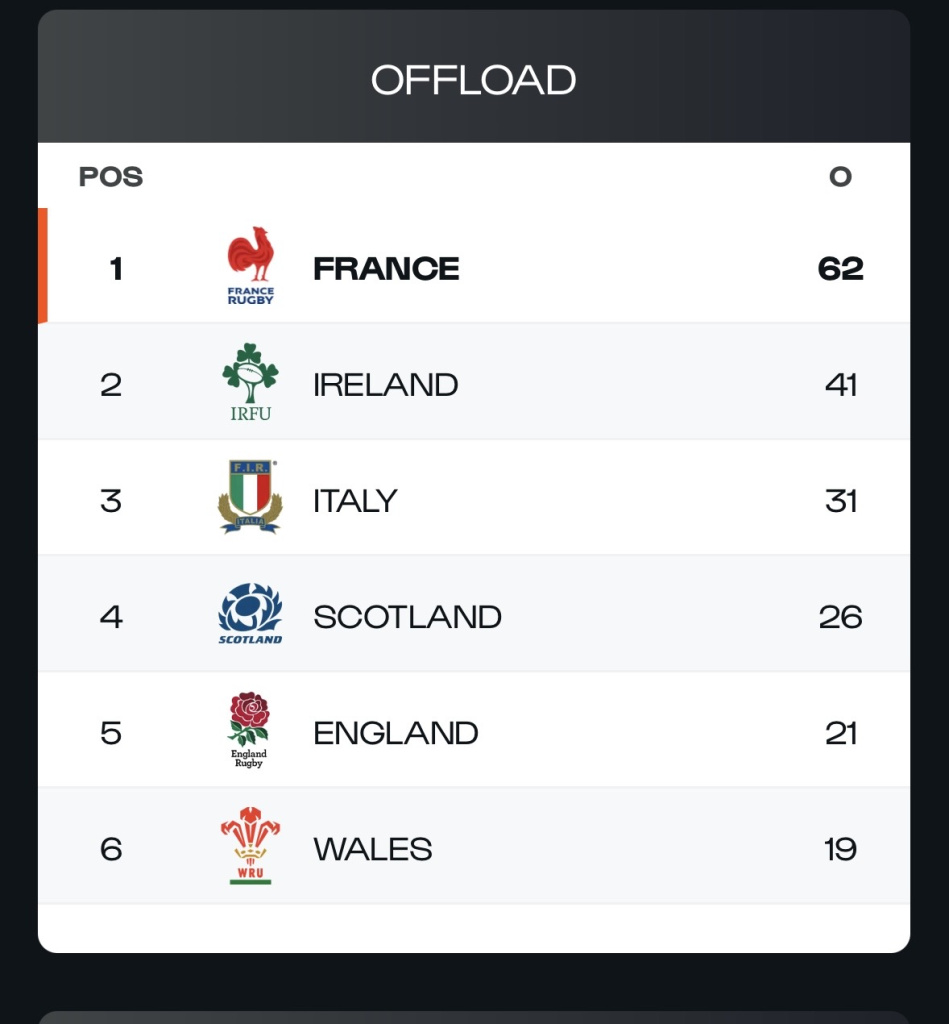Sort by the O column header
The height and width of the screenshot is (1024, 949).
pos(840,177)
